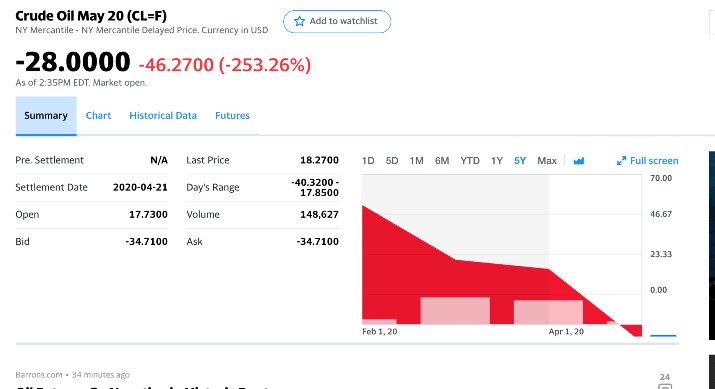This screenshot has height=389, width=715.
Task: Set chart range to 1Y
Action: (x=497, y=161)
